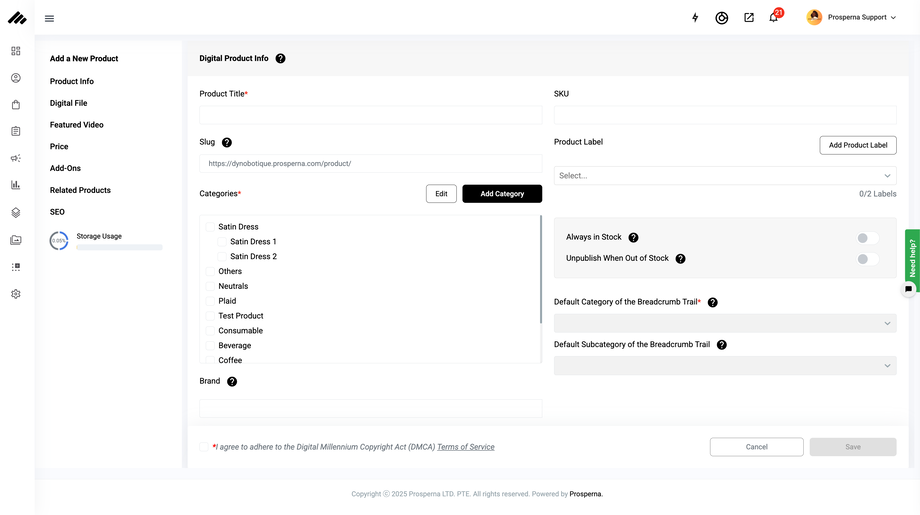Click the help icon next to Slug
This screenshot has width=920, height=515.
point(227,143)
